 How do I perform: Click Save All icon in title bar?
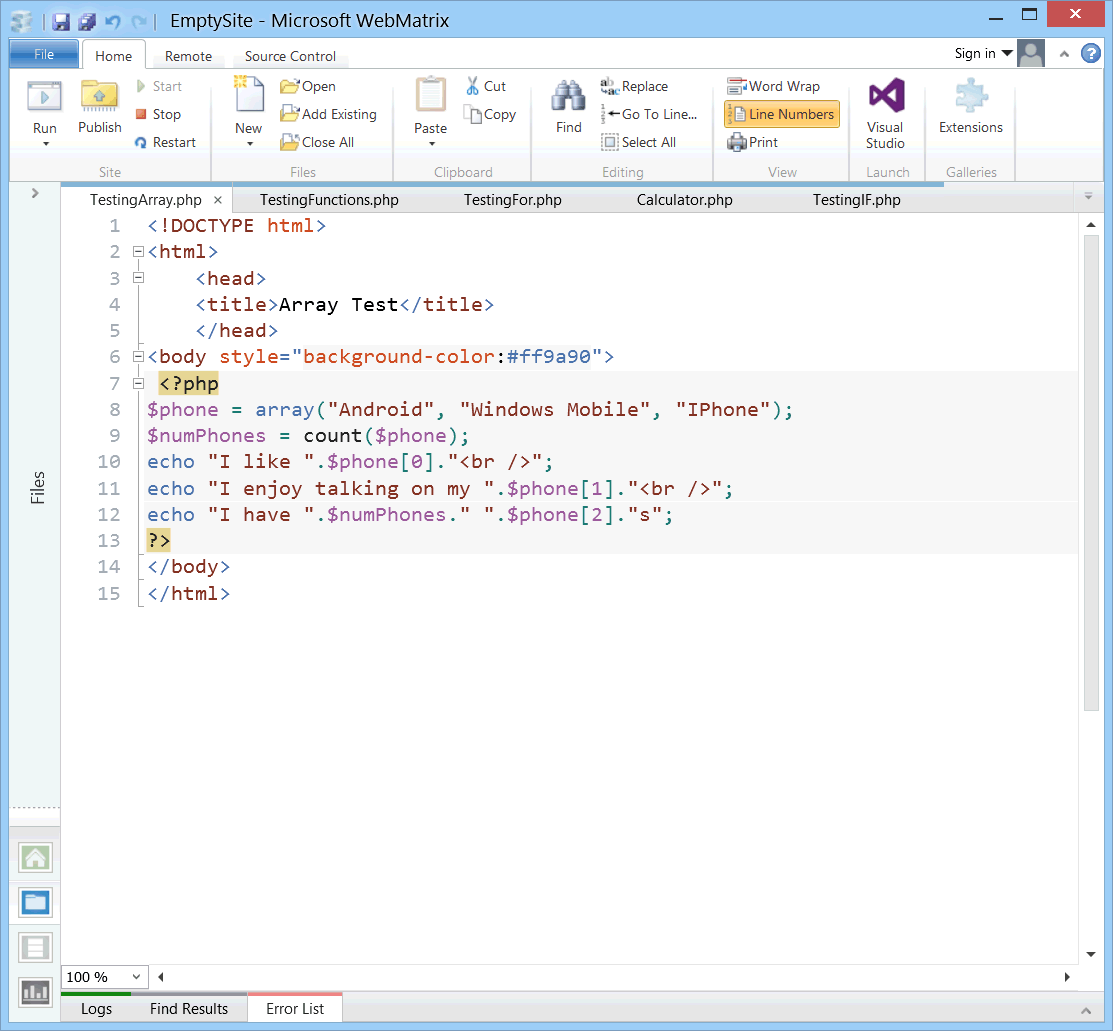pyautogui.click(x=87, y=21)
